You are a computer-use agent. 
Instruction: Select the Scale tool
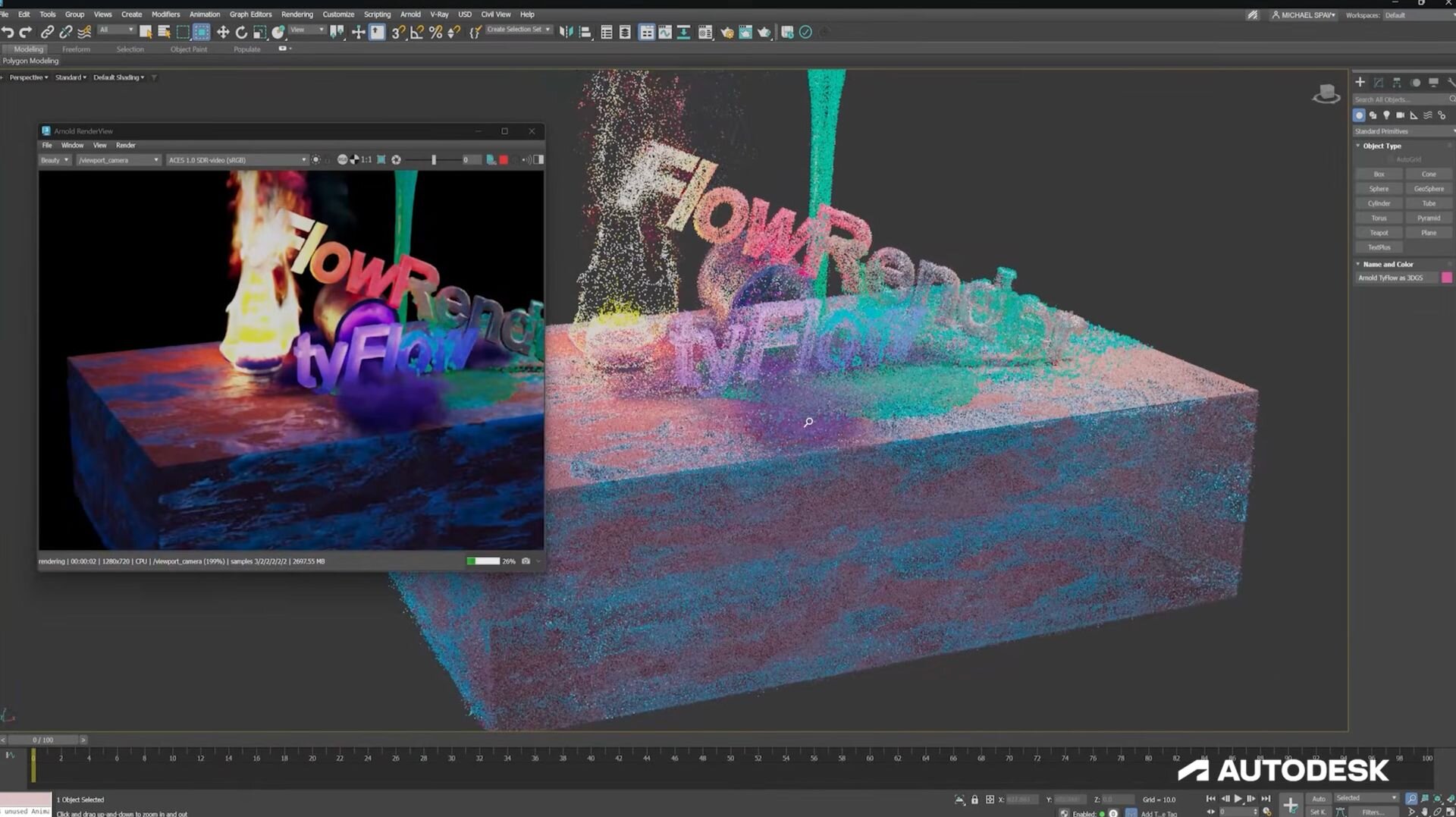tap(259, 32)
